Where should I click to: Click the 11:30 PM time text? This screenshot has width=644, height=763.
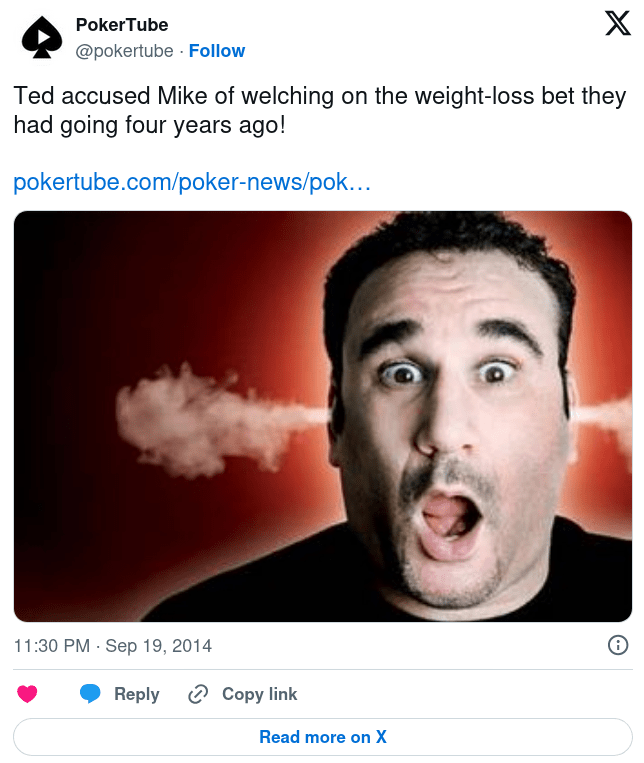pyautogui.click(x=52, y=646)
